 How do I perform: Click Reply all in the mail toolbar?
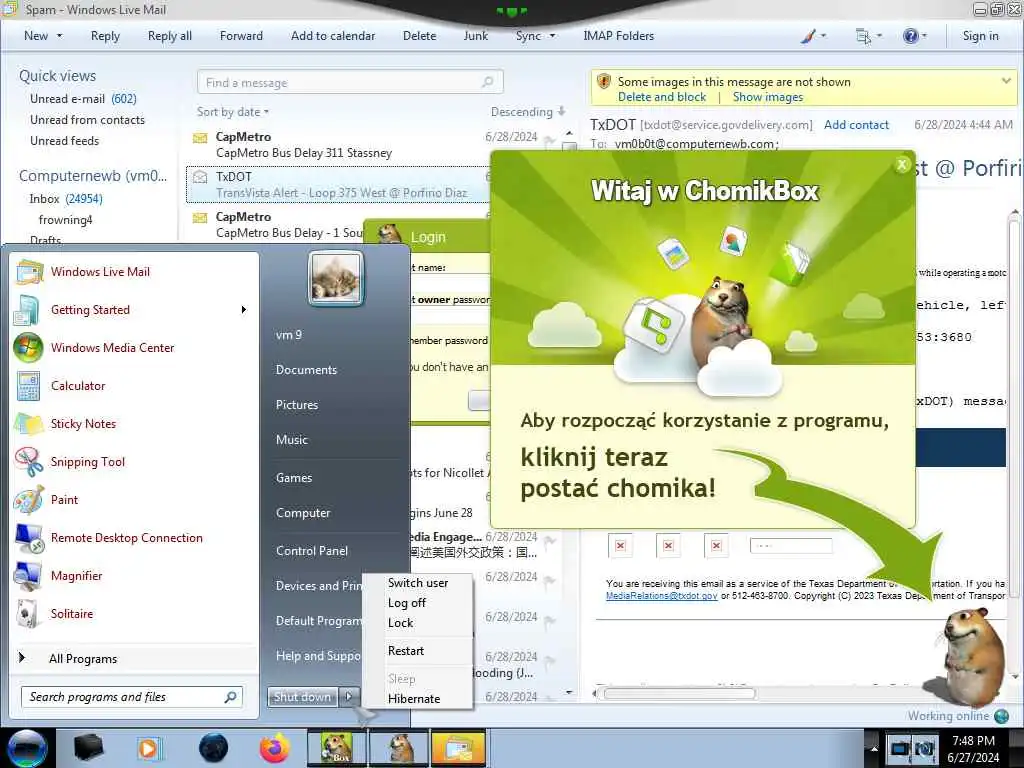170,36
